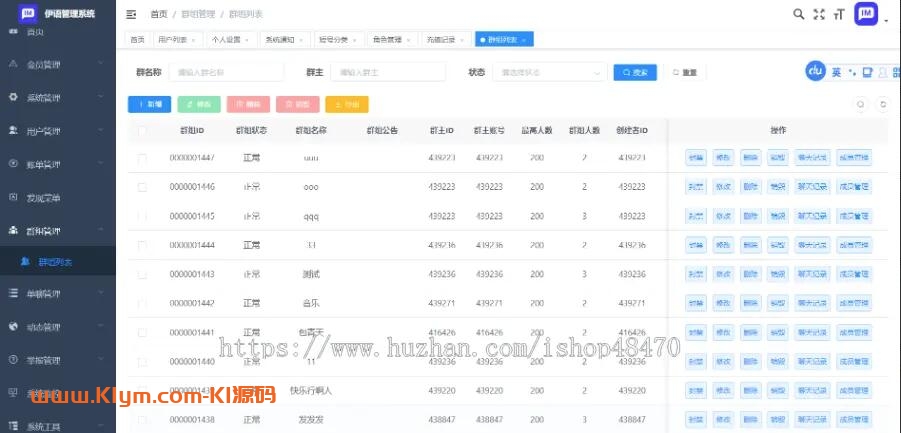The height and width of the screenshot is (433, 901).
Task: Open 发现菜单 in the sidebar
Action: click(x=57, y=198)
